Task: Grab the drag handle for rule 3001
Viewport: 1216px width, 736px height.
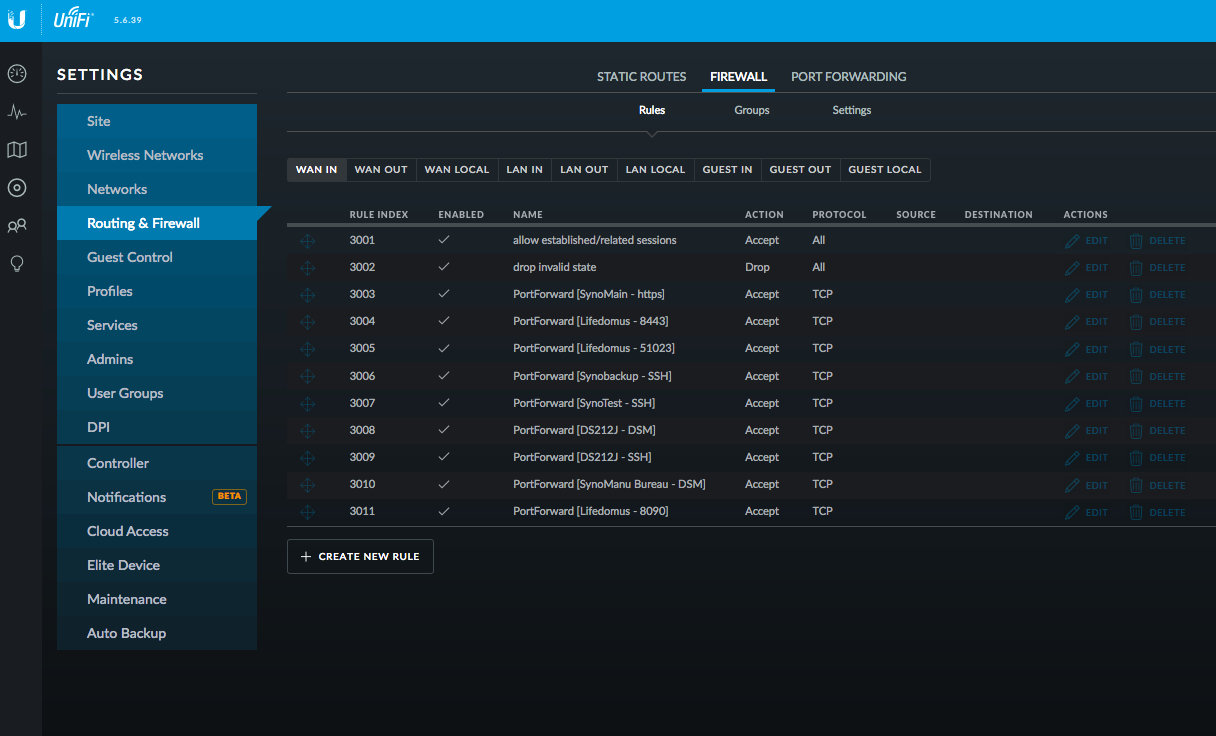Action: (308, 241)
